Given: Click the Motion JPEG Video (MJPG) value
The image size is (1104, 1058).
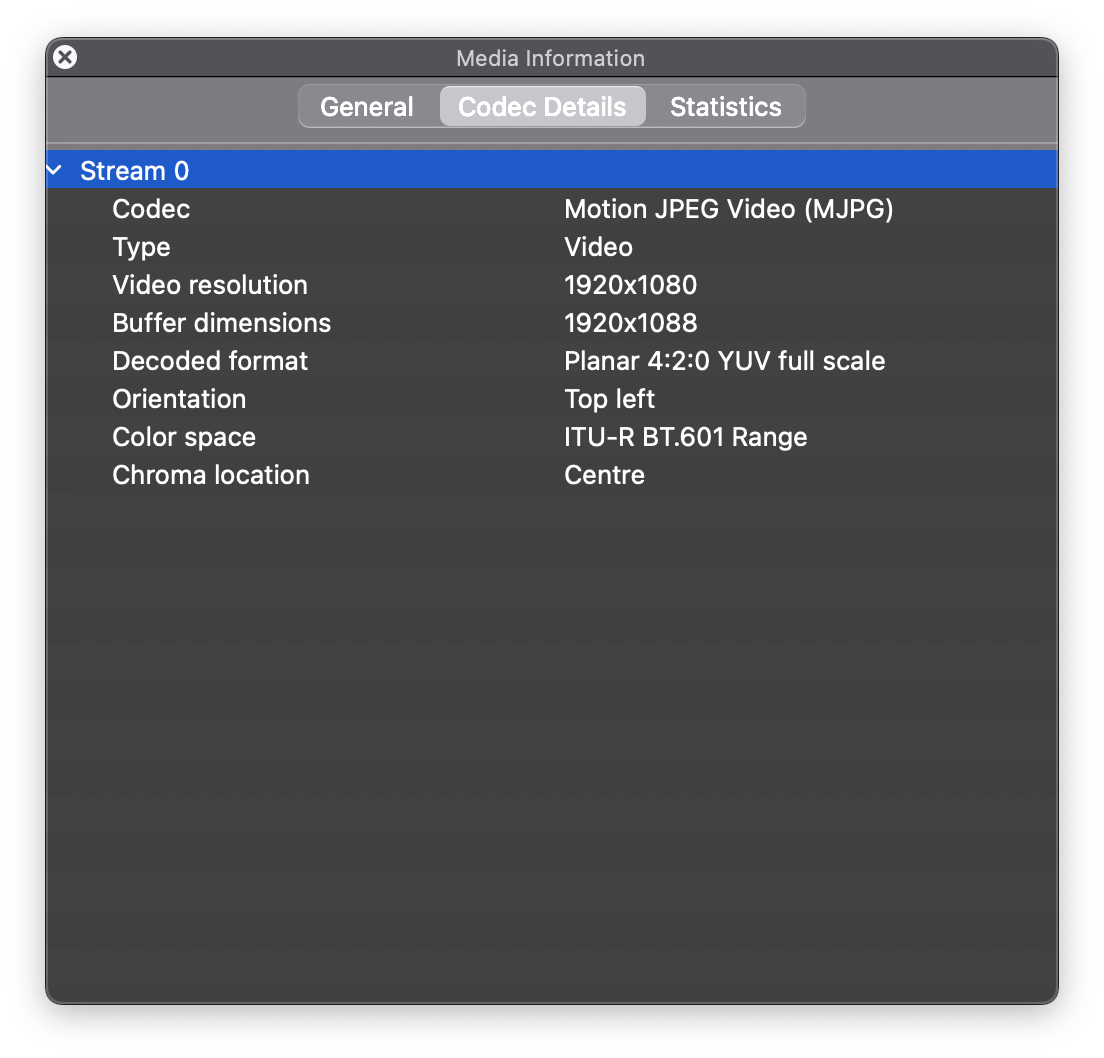Looking at the screenshot, I should (729, 209).
